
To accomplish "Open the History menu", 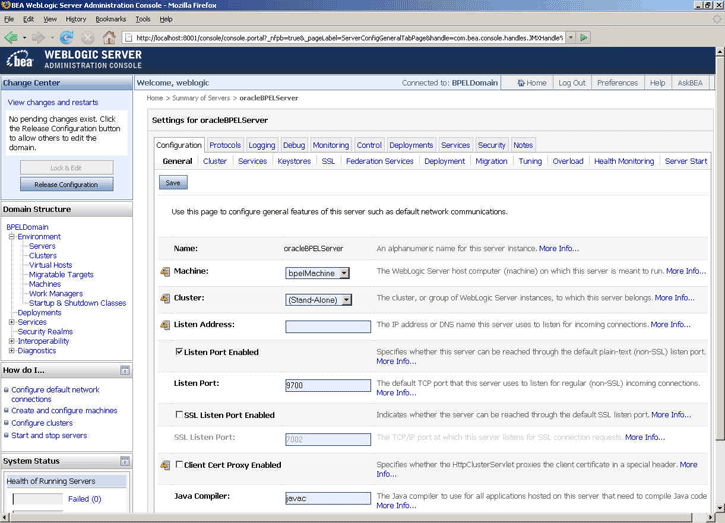I will pyautogui.click(x=76, y=19).
